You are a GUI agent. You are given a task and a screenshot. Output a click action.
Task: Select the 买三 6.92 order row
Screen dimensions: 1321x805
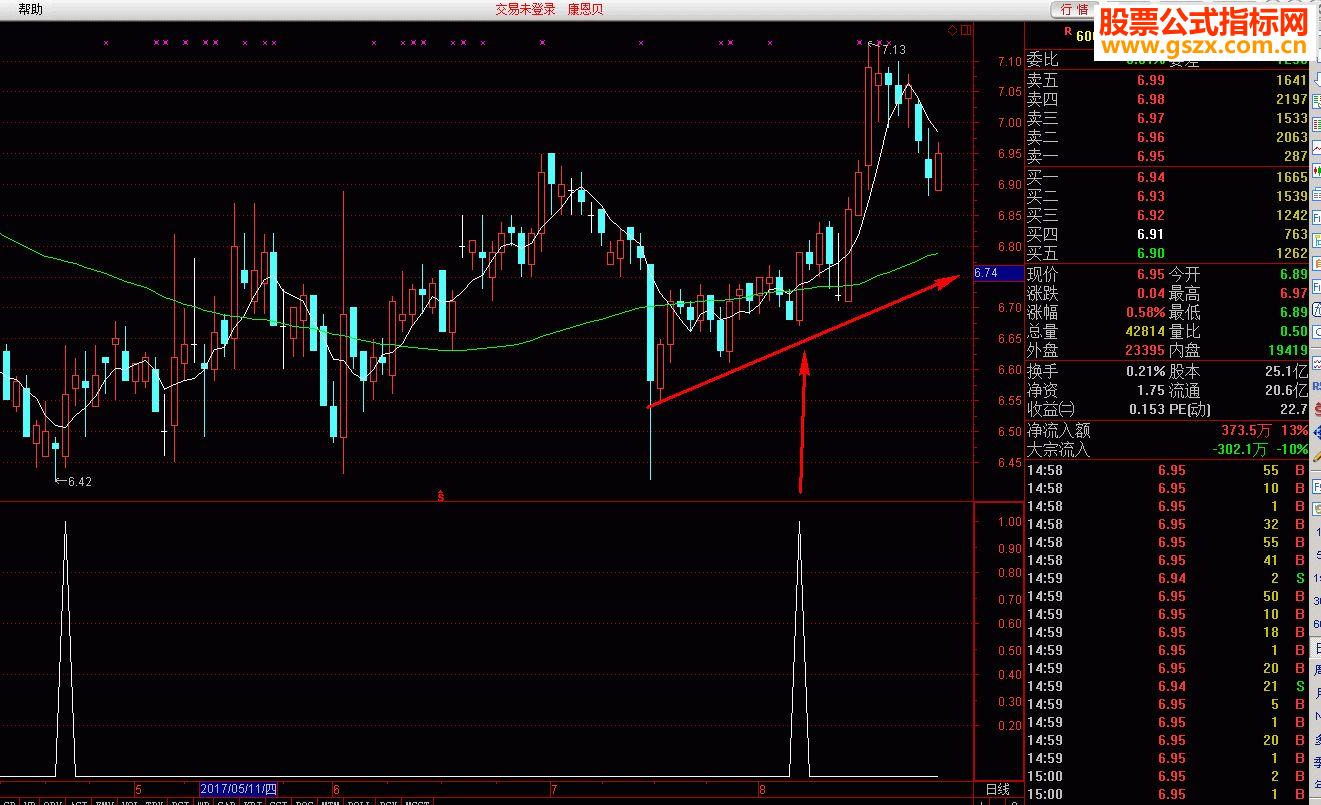click(1167, 215)
